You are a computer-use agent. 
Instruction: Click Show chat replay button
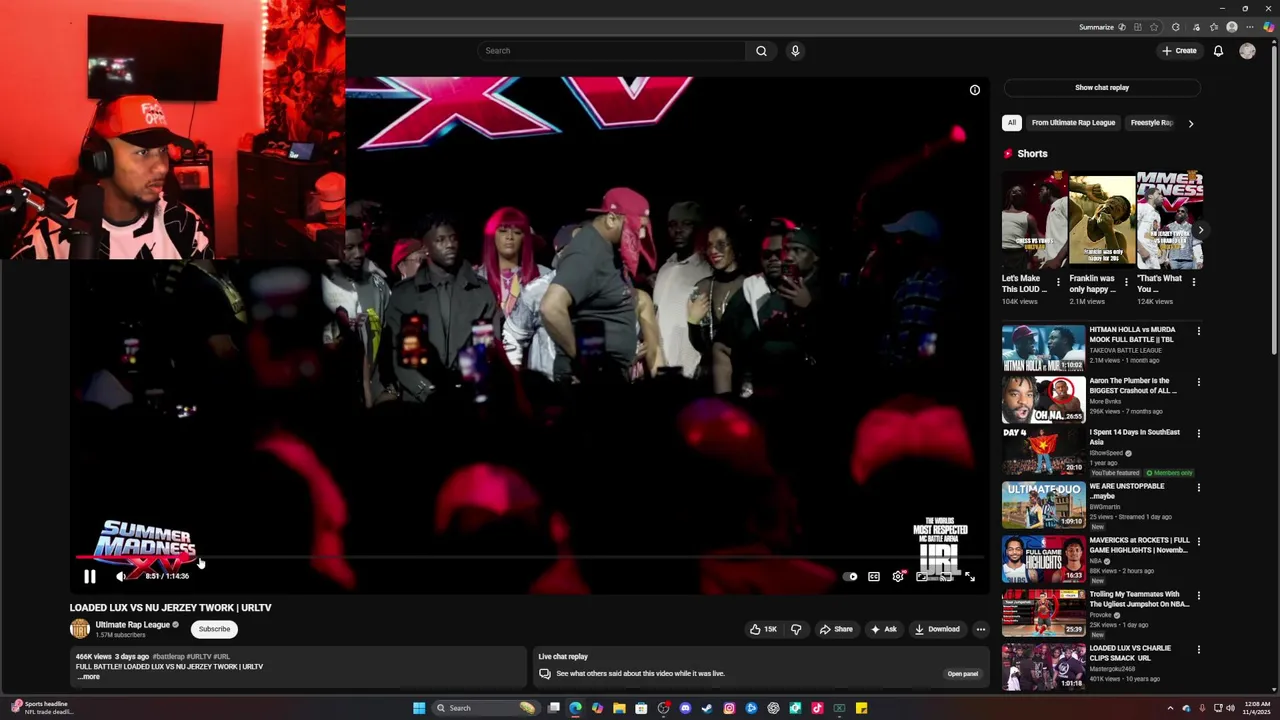click(1102, 88)
